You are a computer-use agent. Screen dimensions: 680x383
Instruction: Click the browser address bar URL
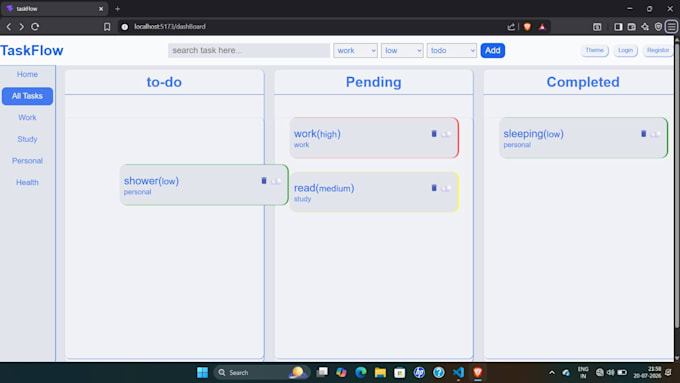pyautogui.click(x=170, y=26)
